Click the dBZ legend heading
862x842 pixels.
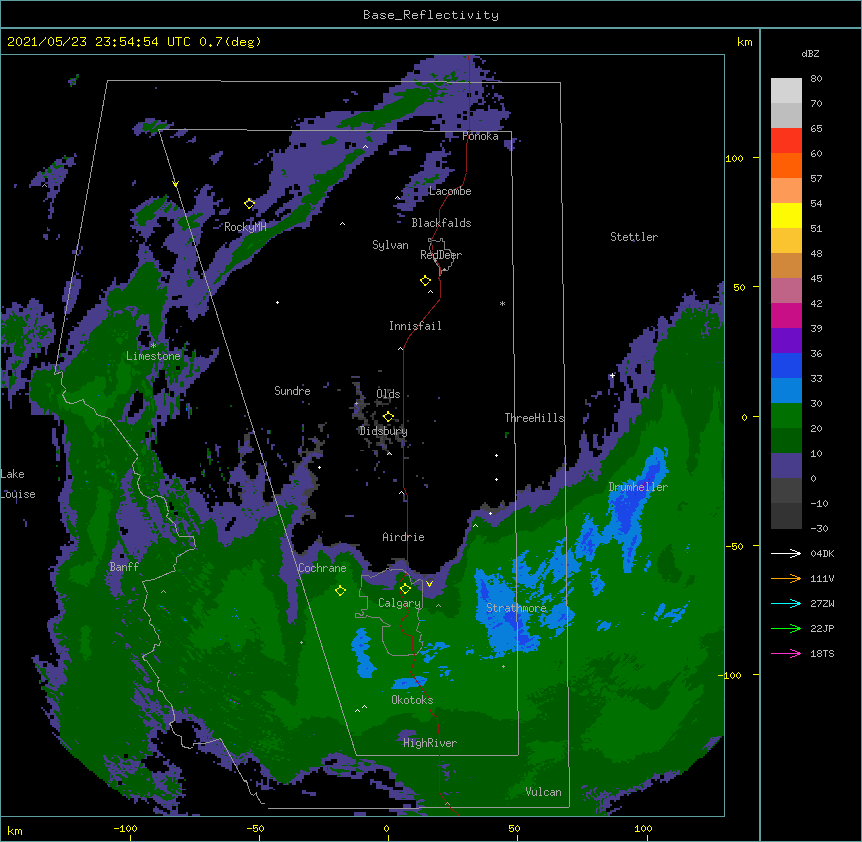tap(810, 53)
